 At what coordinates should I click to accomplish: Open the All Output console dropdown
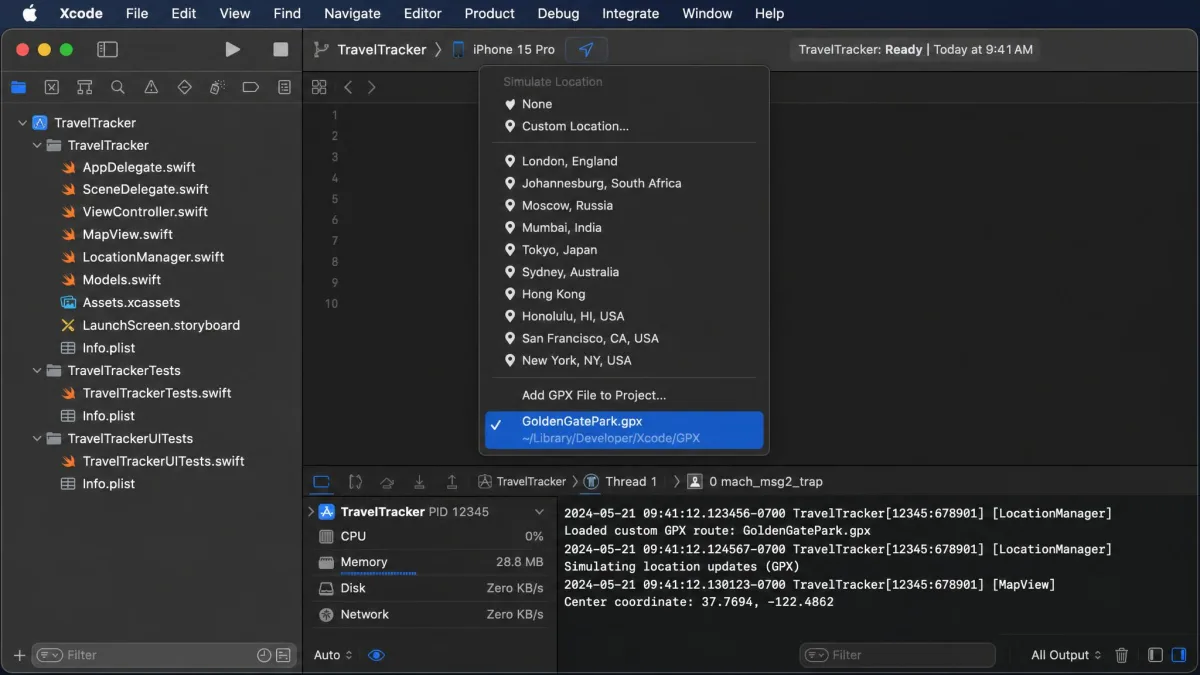coord(1066,655)
